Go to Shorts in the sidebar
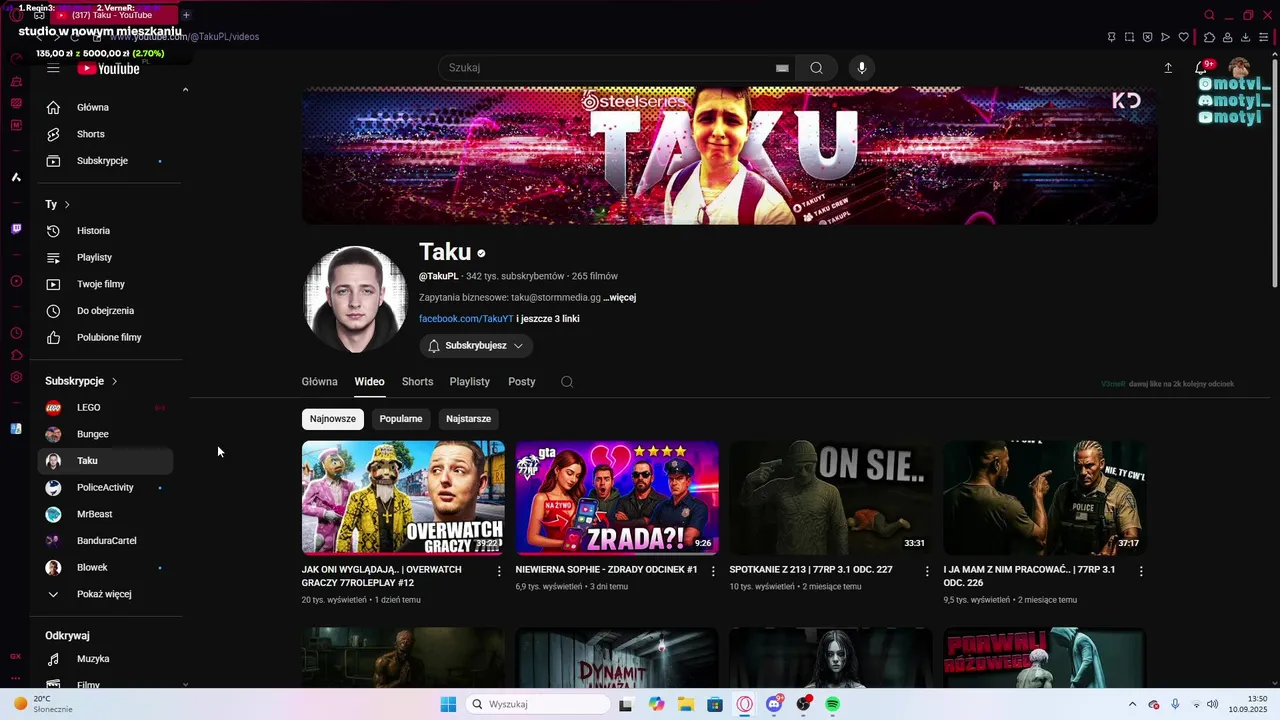Image resolution: width=1280 pixels, height=720 pixels. pyautogui.click(x=105, y=134)
